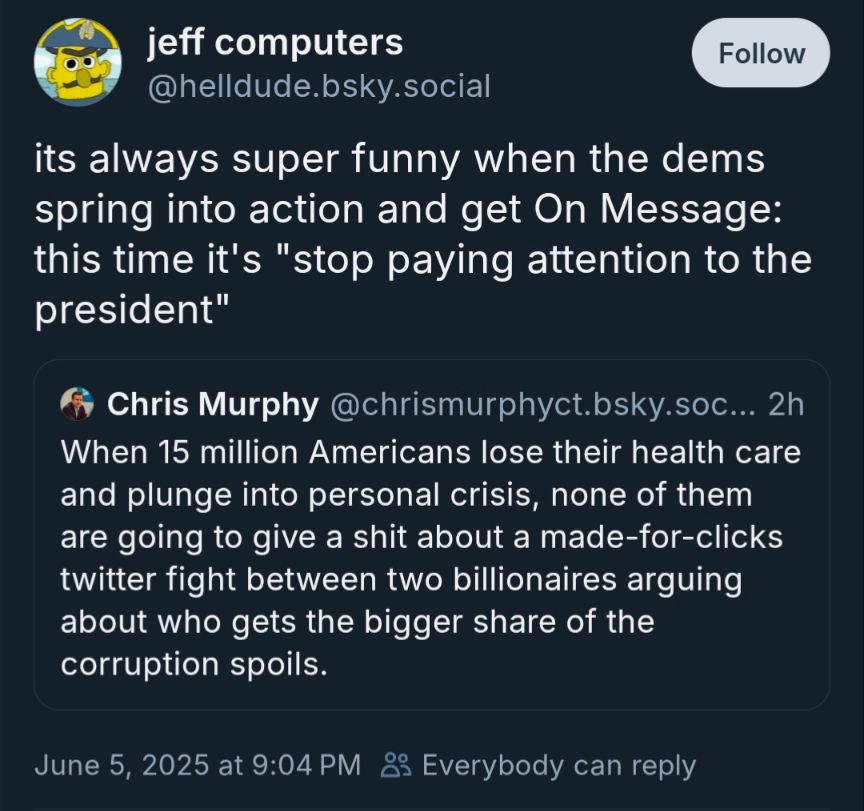Open the quoted Chris Murphy post card

click(x=430, y=530)
